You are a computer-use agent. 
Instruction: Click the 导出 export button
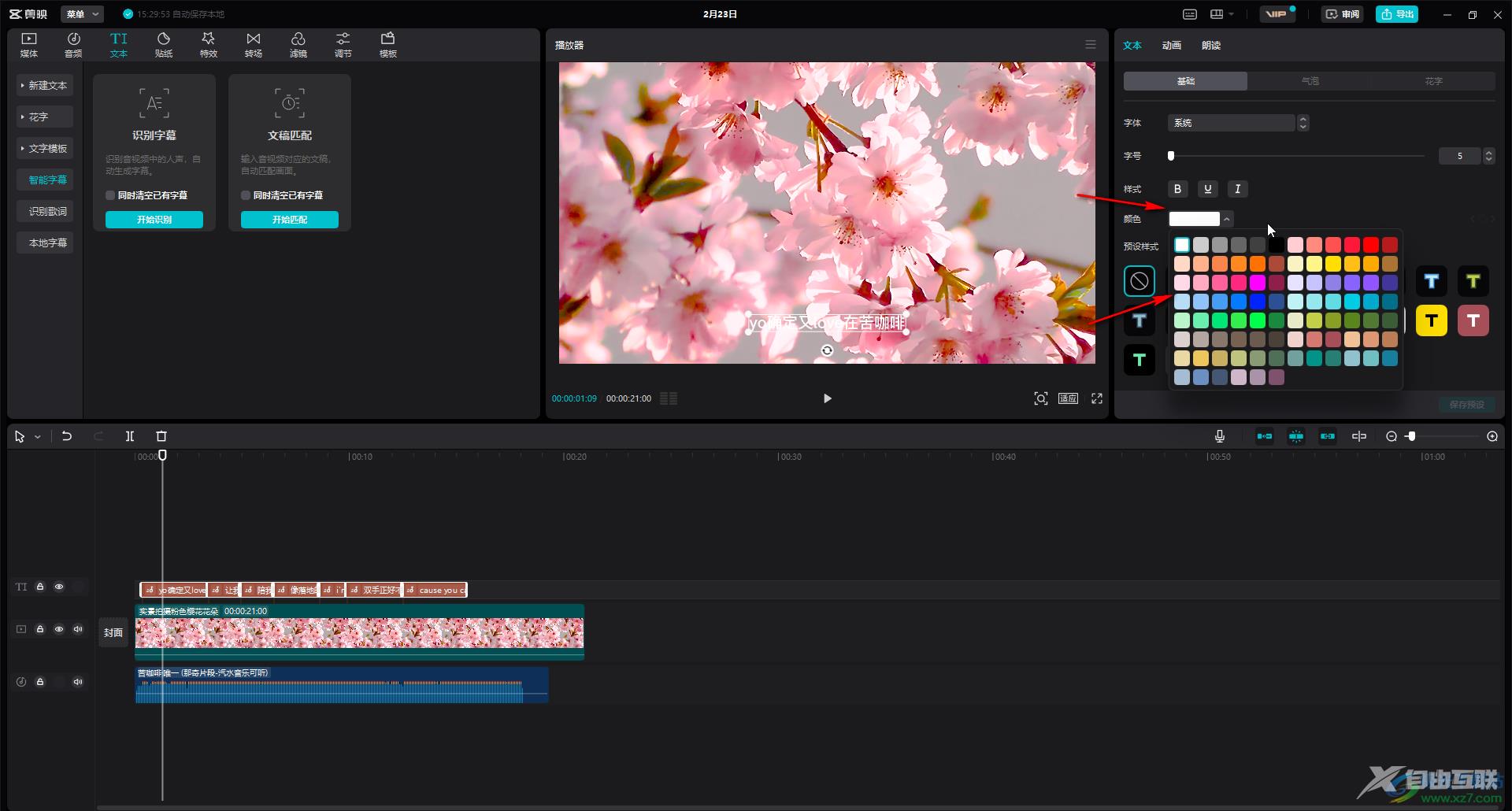[x=1397, y=14]
